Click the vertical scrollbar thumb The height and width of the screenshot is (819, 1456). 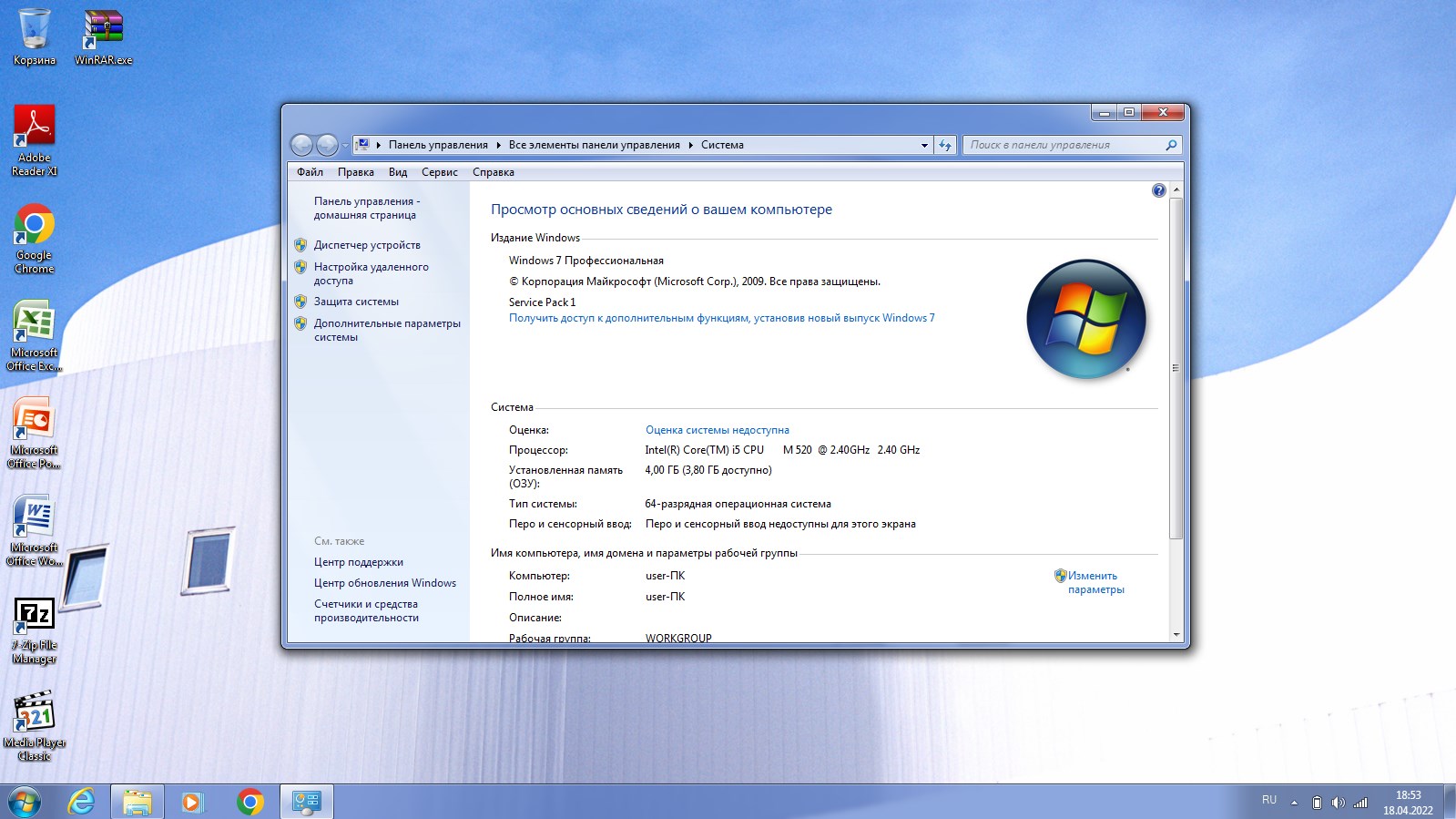[x=1176, y=368]
